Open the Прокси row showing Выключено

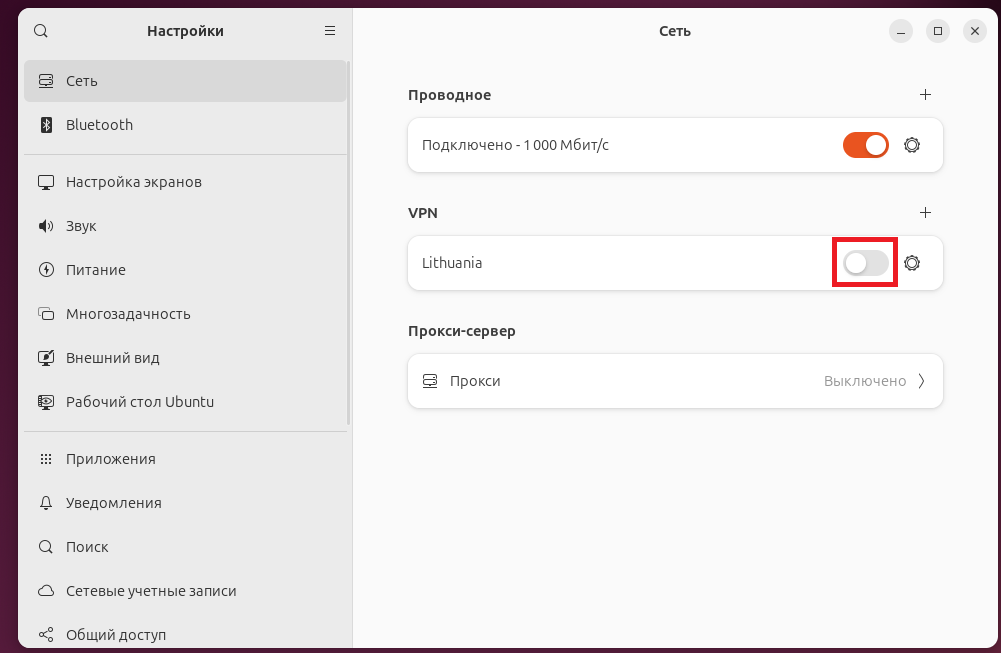tap(675, 381)
